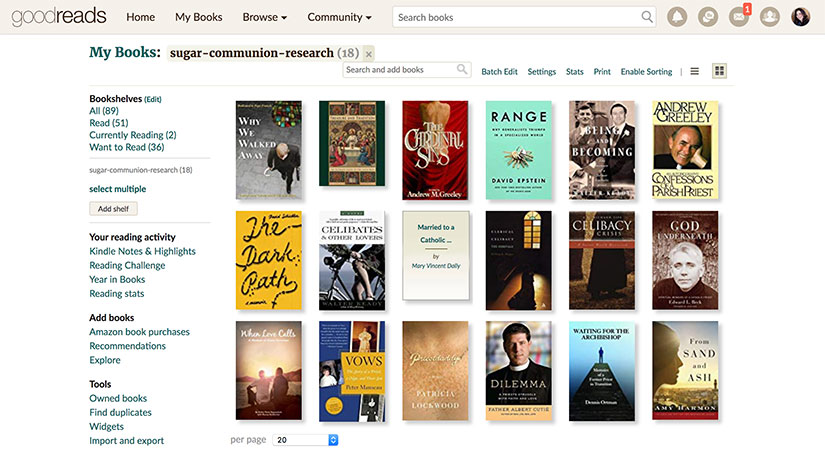
Task: Open Recommendations link
Action: [x=127, y=346]
